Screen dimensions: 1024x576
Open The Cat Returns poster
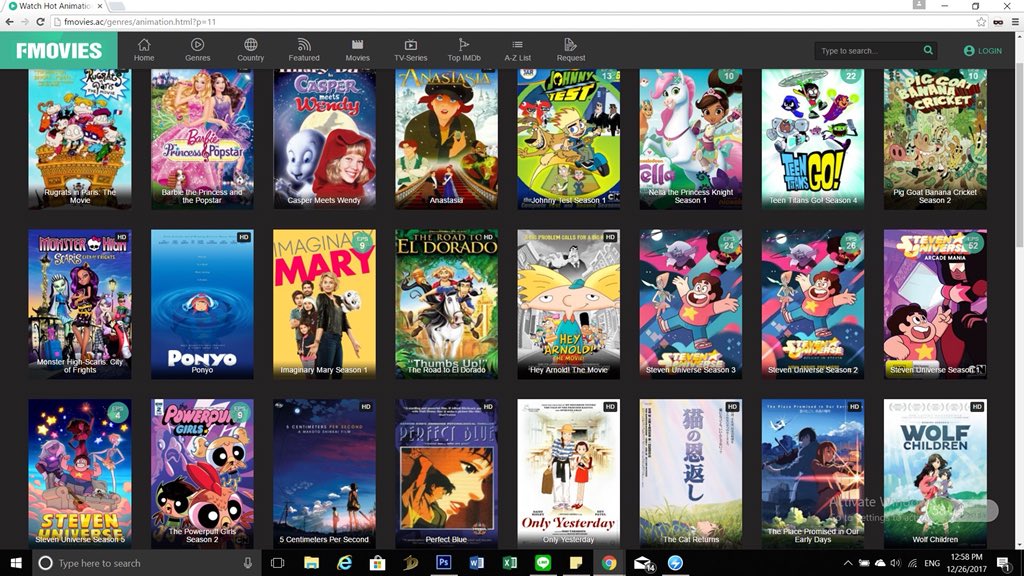(690, 473)
